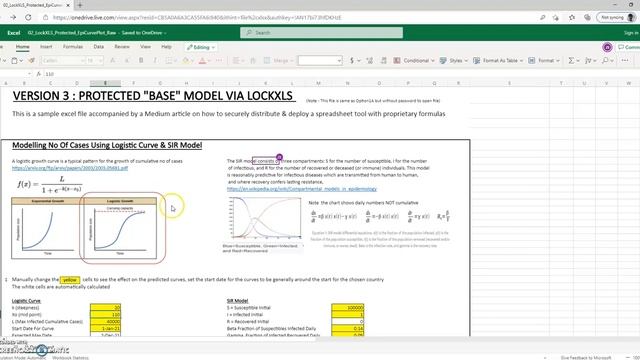640x360 pixels.
Task: Go forward in browser history
Action: click(13, 17)
